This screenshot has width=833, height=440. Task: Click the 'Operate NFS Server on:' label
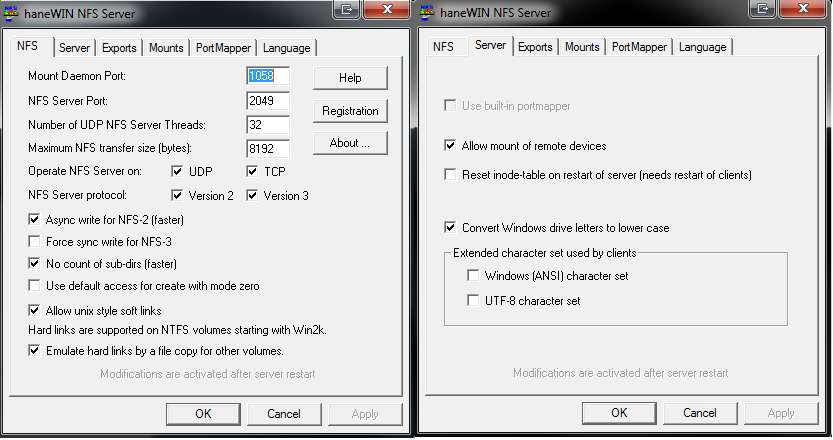[x=85, y=171]
